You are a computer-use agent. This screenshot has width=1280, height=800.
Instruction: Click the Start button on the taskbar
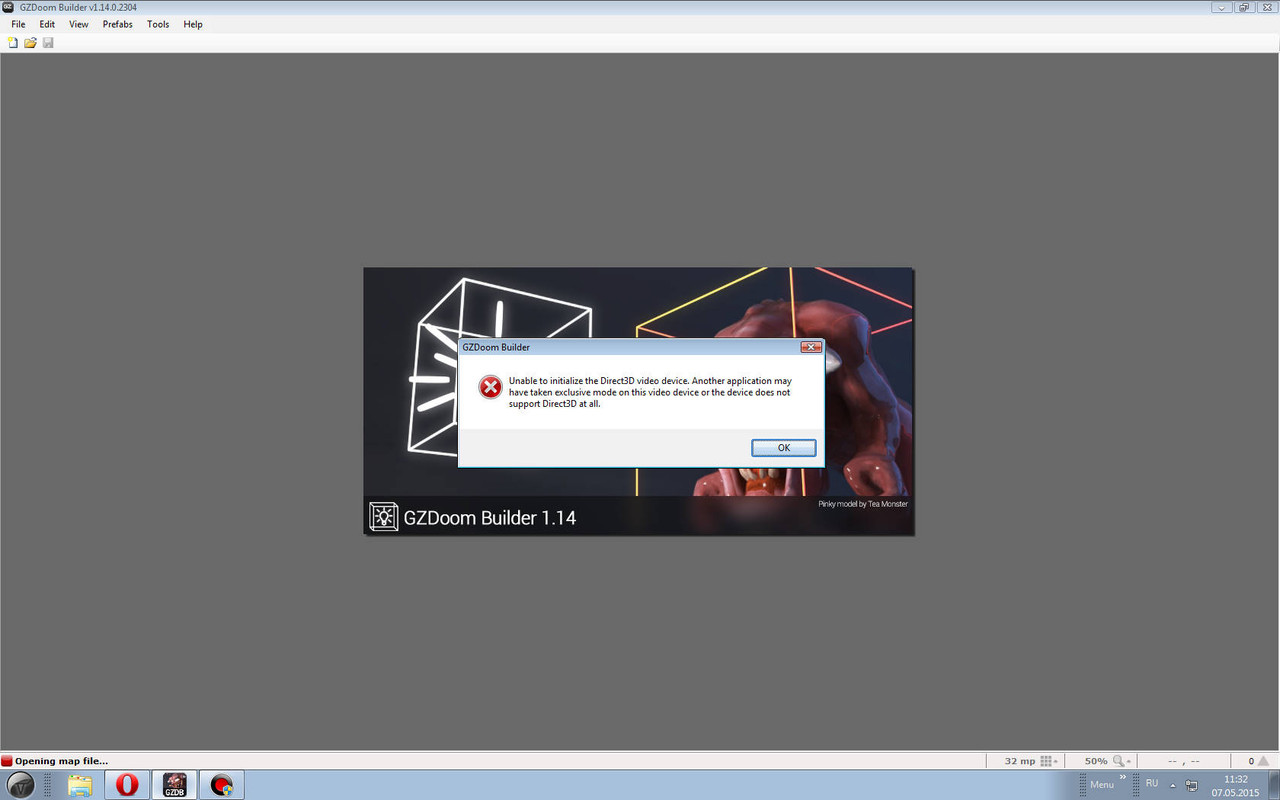(21, 785)
